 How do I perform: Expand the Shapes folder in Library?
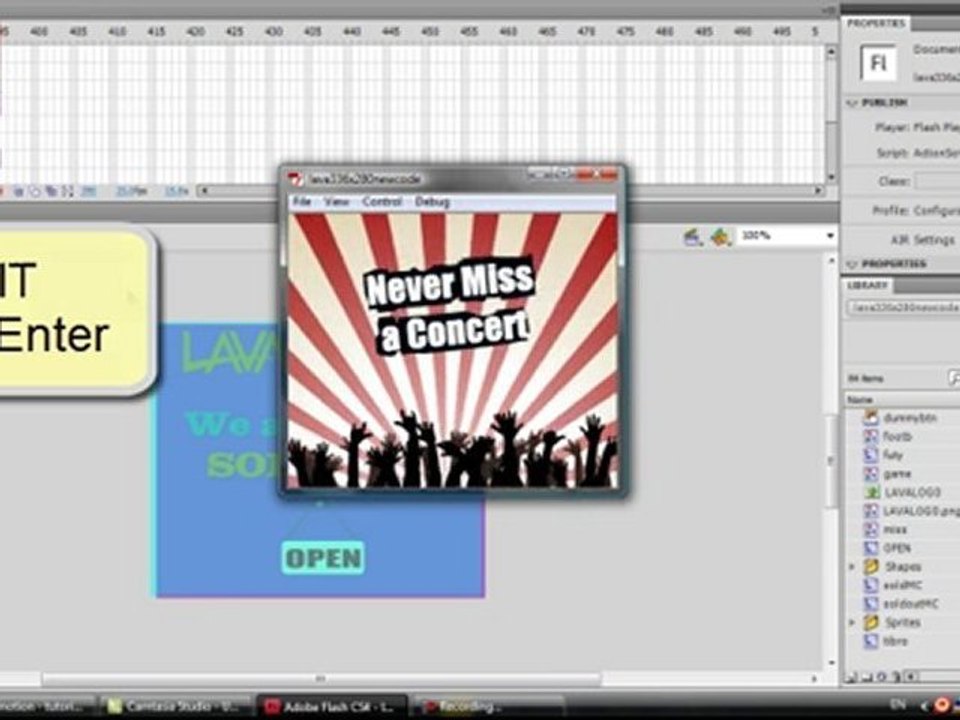tap(852, 567)
